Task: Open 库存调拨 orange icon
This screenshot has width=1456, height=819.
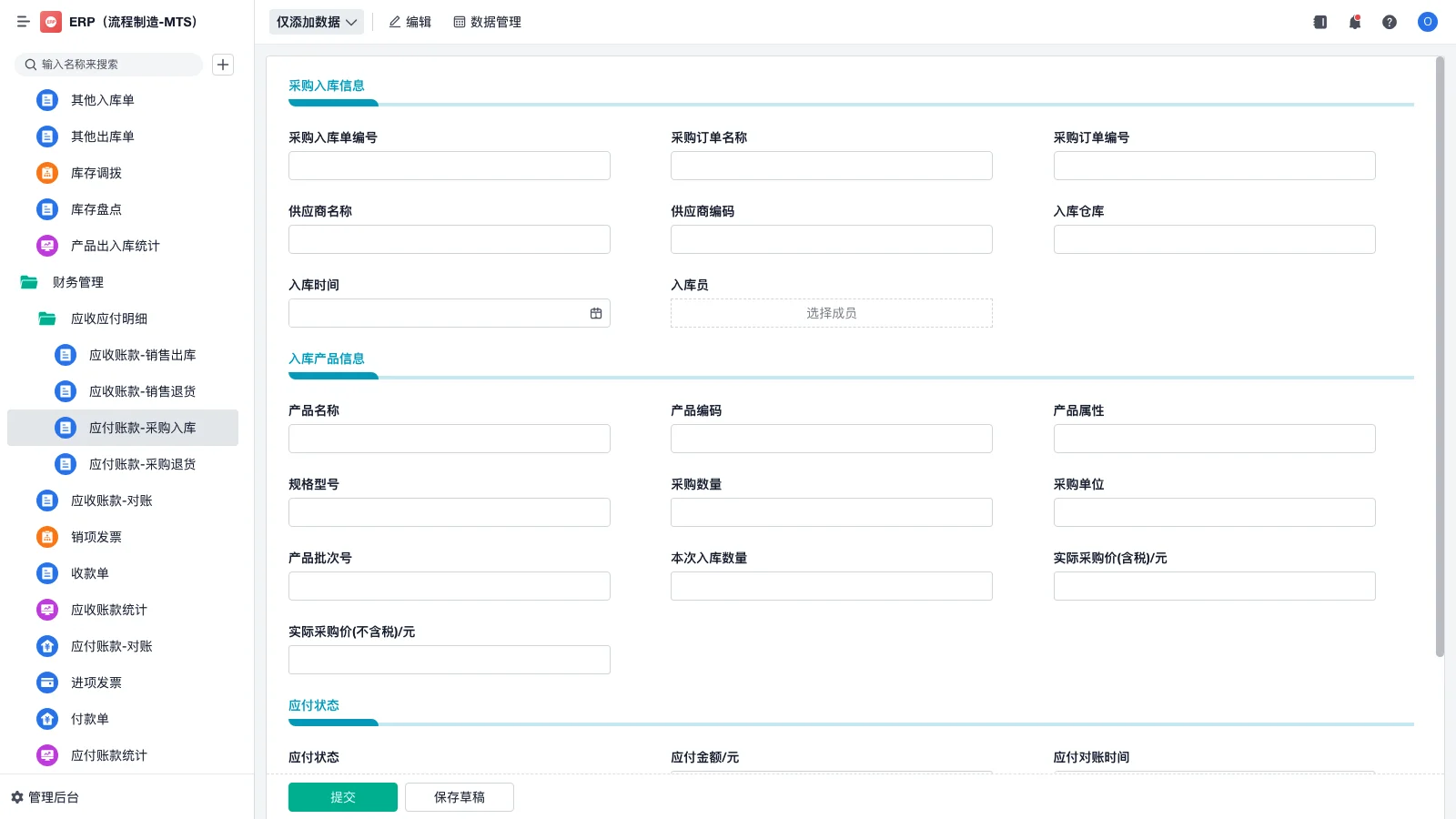Action: (x=47, y=173)
